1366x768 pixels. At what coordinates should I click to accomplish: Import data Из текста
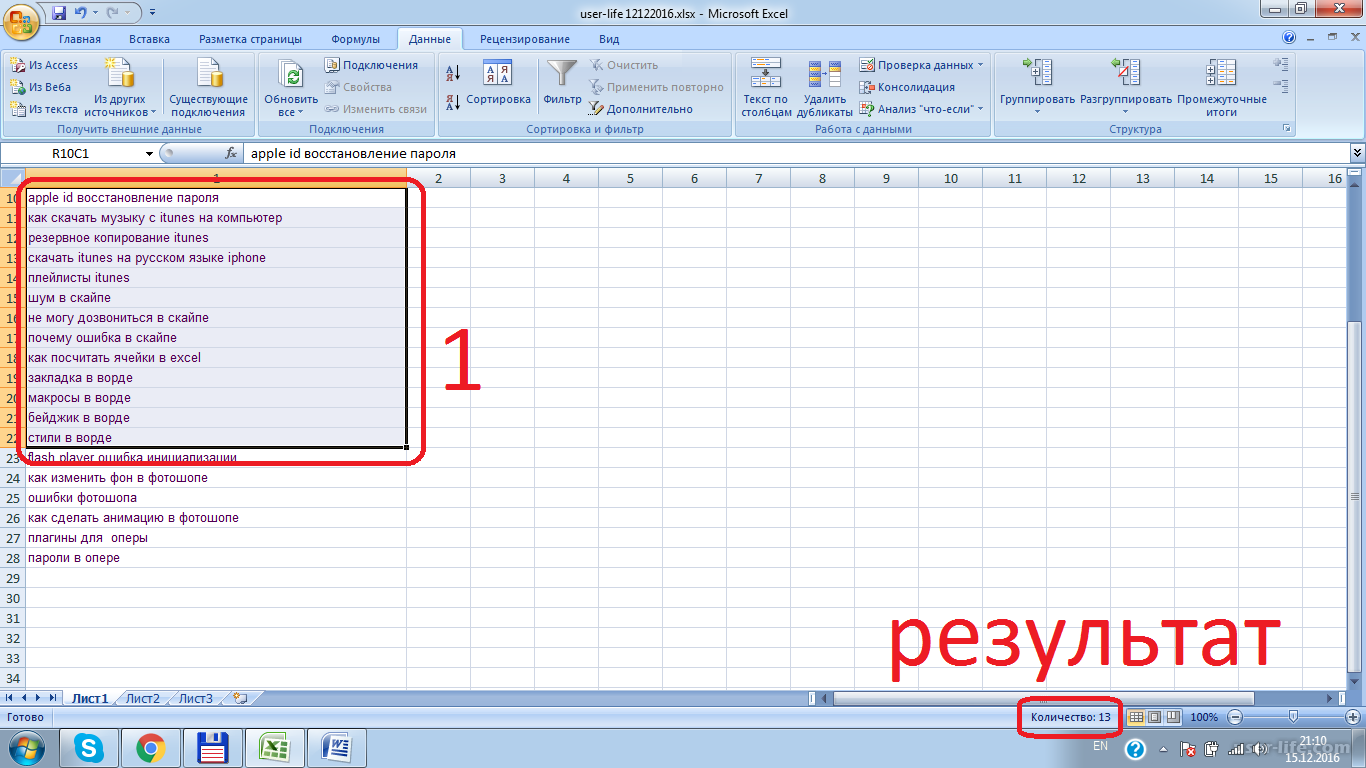pyautogui.click(x=44, y=109)
